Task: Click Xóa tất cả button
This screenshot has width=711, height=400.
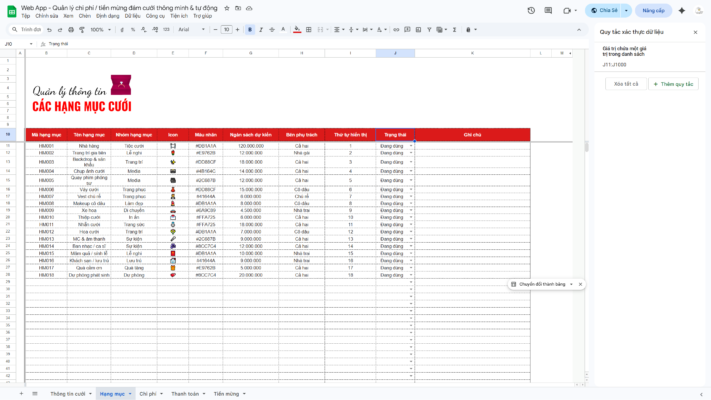Action: (626, 84)
